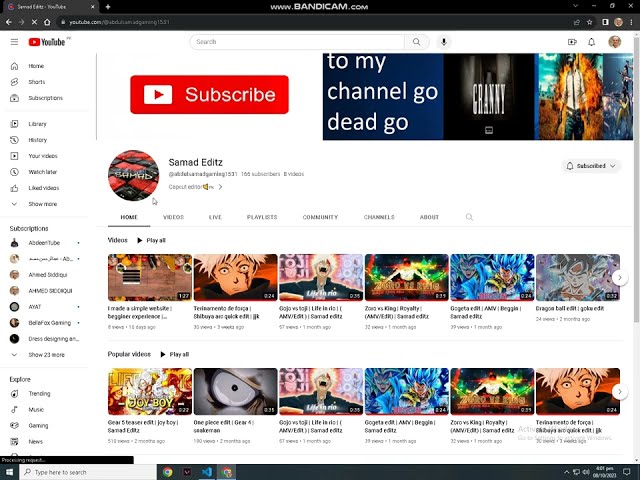Switch to the ABOUT channel tab
The height and width of the screenshot is (480, 640).
(x=429, y=217)
